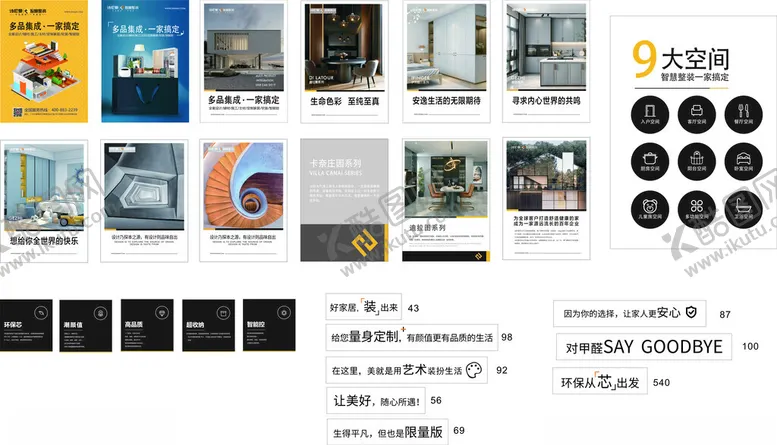Click the 对甲醛SAY GOODBYE slogan
The width and height of the screenshot is (777, 445).
(644, 347)
